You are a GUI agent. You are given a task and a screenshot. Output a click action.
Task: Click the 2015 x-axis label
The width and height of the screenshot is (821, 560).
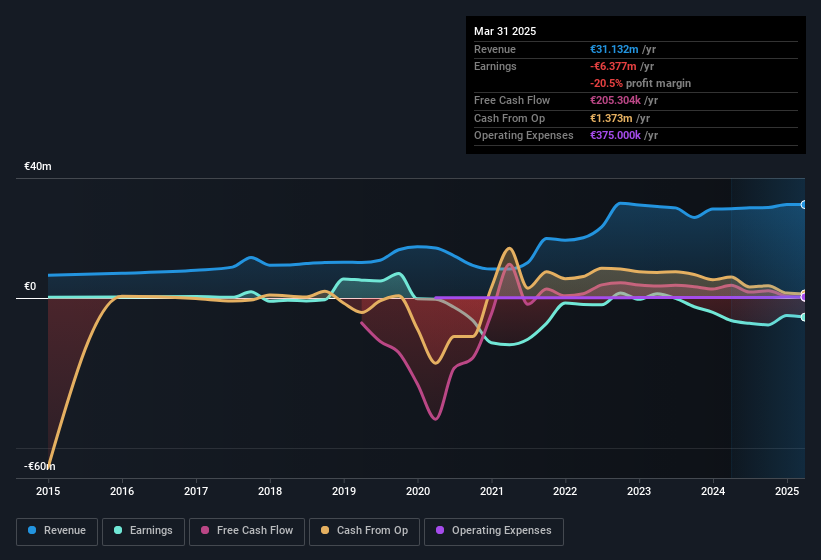[48, 491]
